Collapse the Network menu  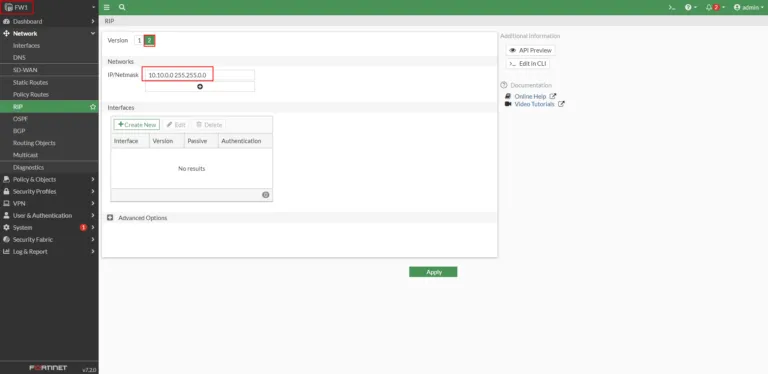point(49,33)
